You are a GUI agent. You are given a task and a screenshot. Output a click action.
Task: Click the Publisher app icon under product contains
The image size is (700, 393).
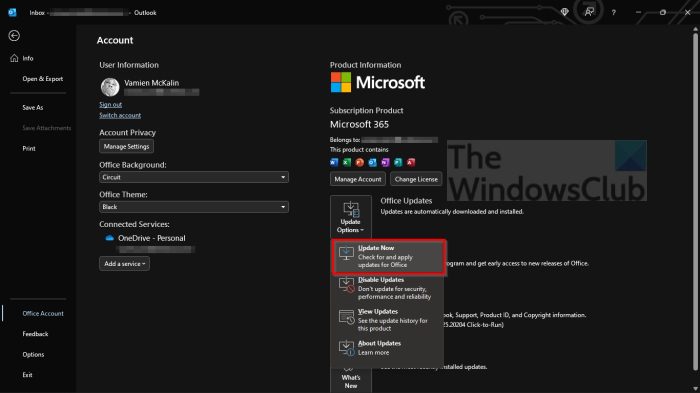pos(398,162)
